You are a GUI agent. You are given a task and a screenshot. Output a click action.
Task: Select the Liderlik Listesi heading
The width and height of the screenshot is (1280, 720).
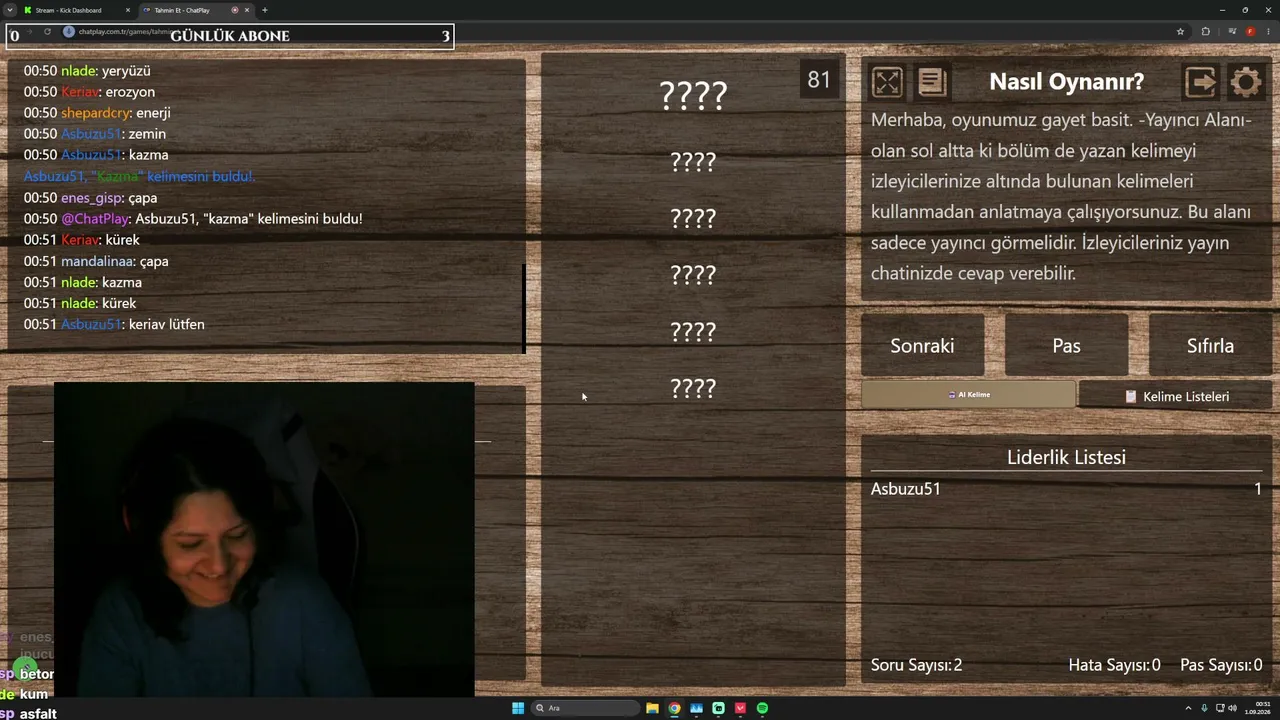click(1066, 458)
